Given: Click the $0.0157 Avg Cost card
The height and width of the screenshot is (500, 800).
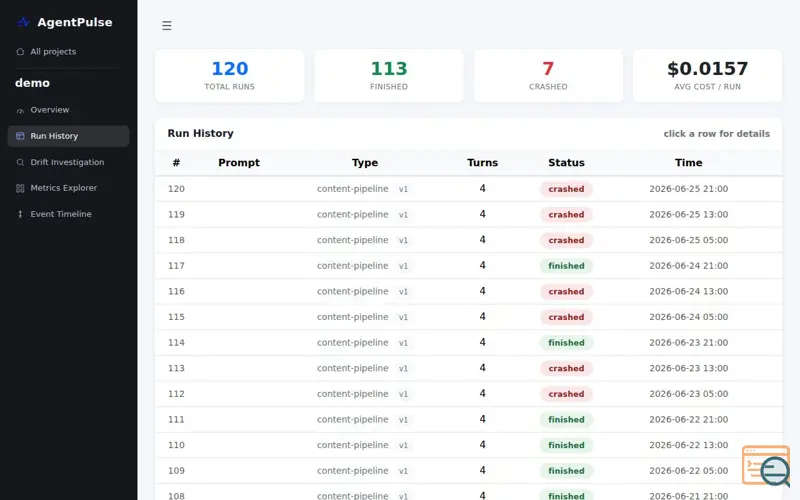Looking at the screenshot, I should pos(707,76).
